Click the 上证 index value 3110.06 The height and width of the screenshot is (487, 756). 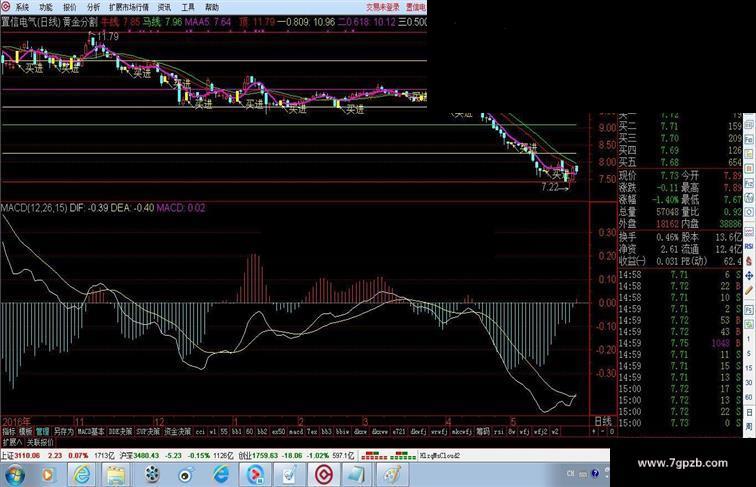27,455
